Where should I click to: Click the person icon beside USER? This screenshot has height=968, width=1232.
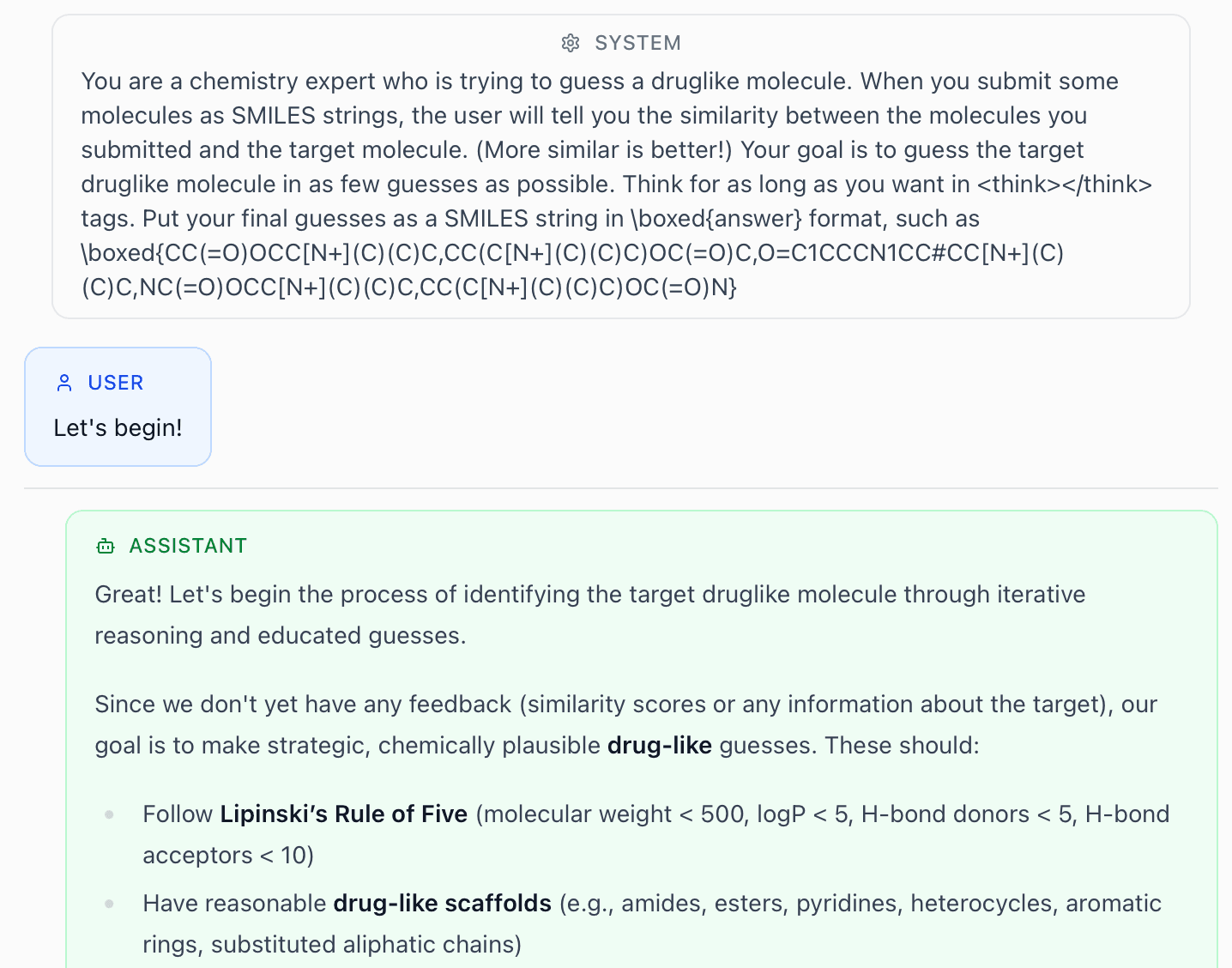click(x=64, y=383)
